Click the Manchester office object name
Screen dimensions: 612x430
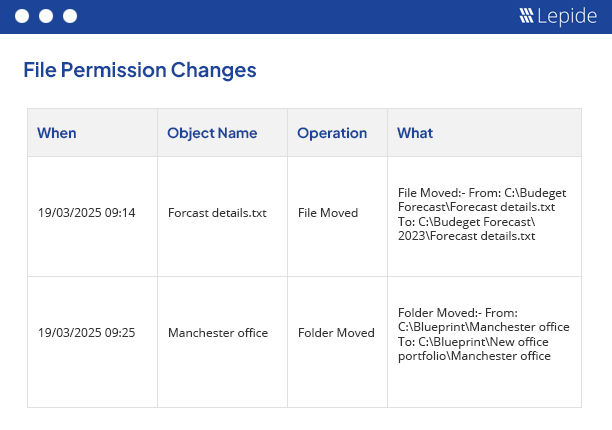click(218, 332)
